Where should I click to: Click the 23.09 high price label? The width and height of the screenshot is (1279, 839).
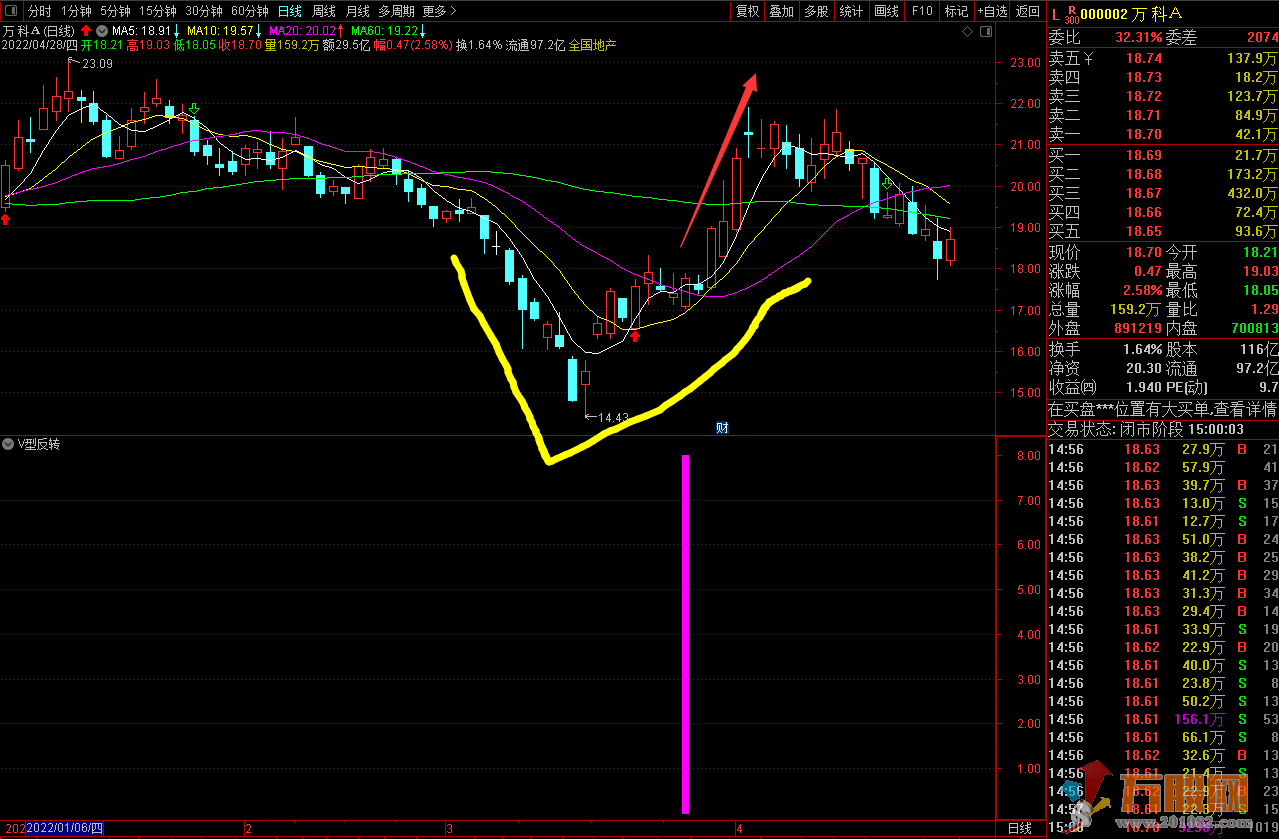click(x=97, y=63)
